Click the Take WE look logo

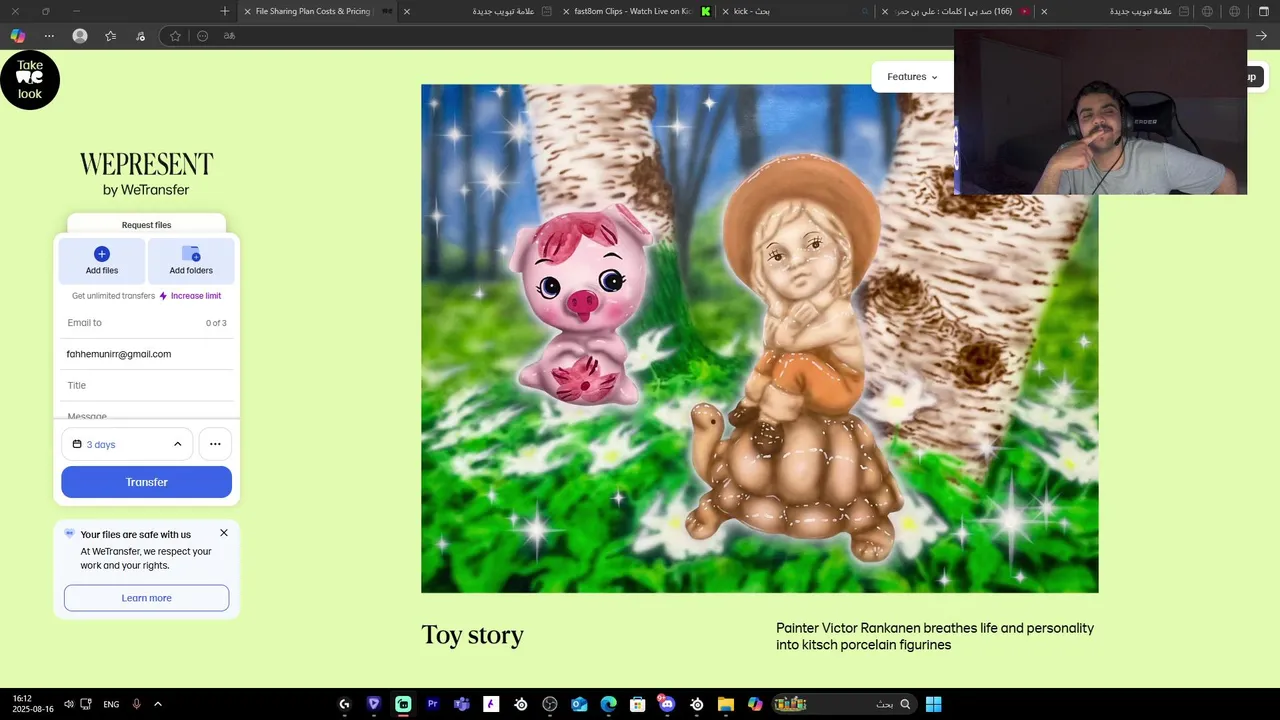point(30,80)
